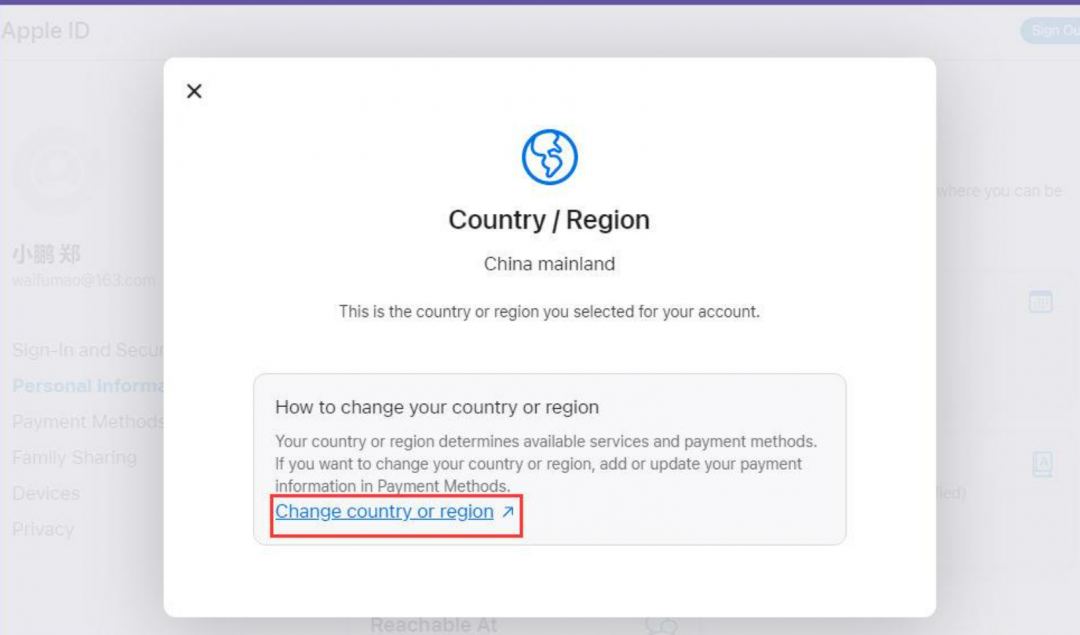Click the Apple ID header title
The height and width of the screenshot is (635, 1080).
45,30
